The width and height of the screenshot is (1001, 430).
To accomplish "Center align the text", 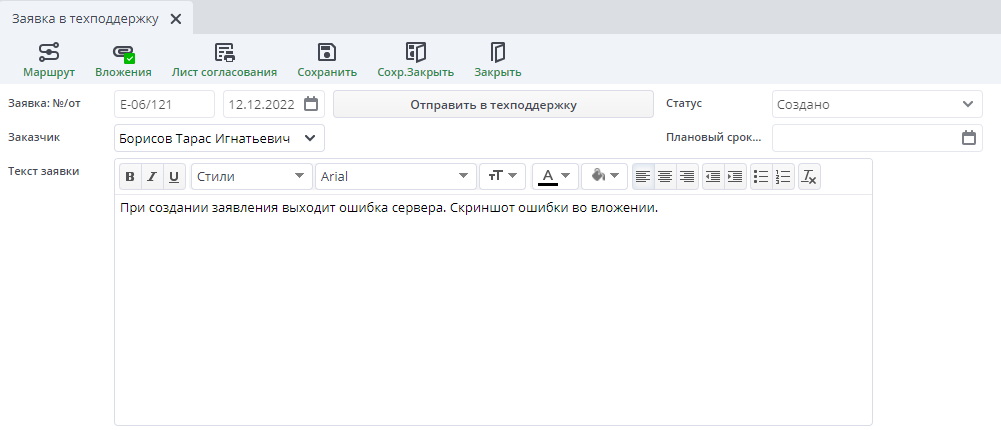I will click(665, 177).
